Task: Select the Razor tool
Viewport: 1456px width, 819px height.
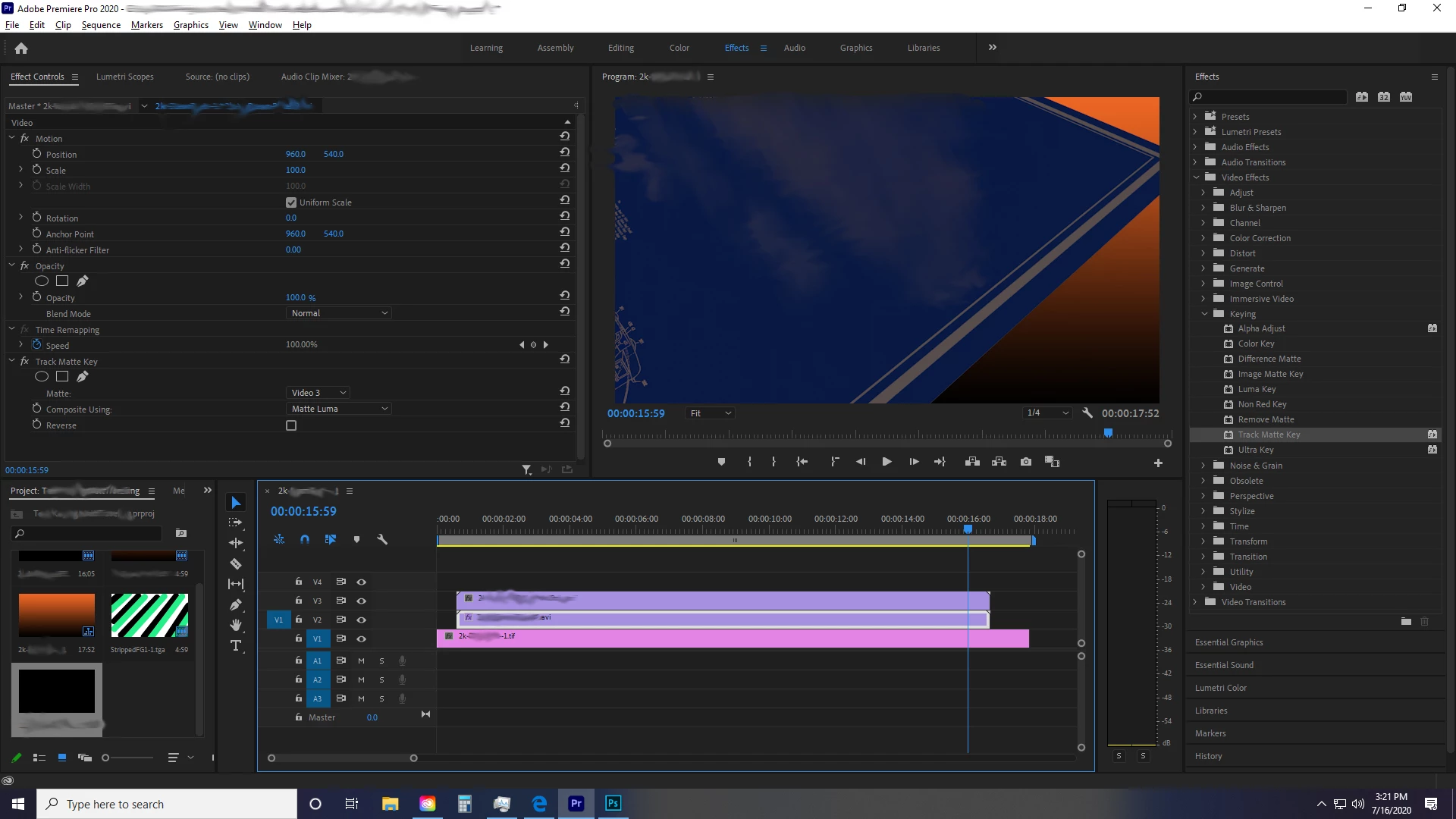Action: click(x=236, y=563)
